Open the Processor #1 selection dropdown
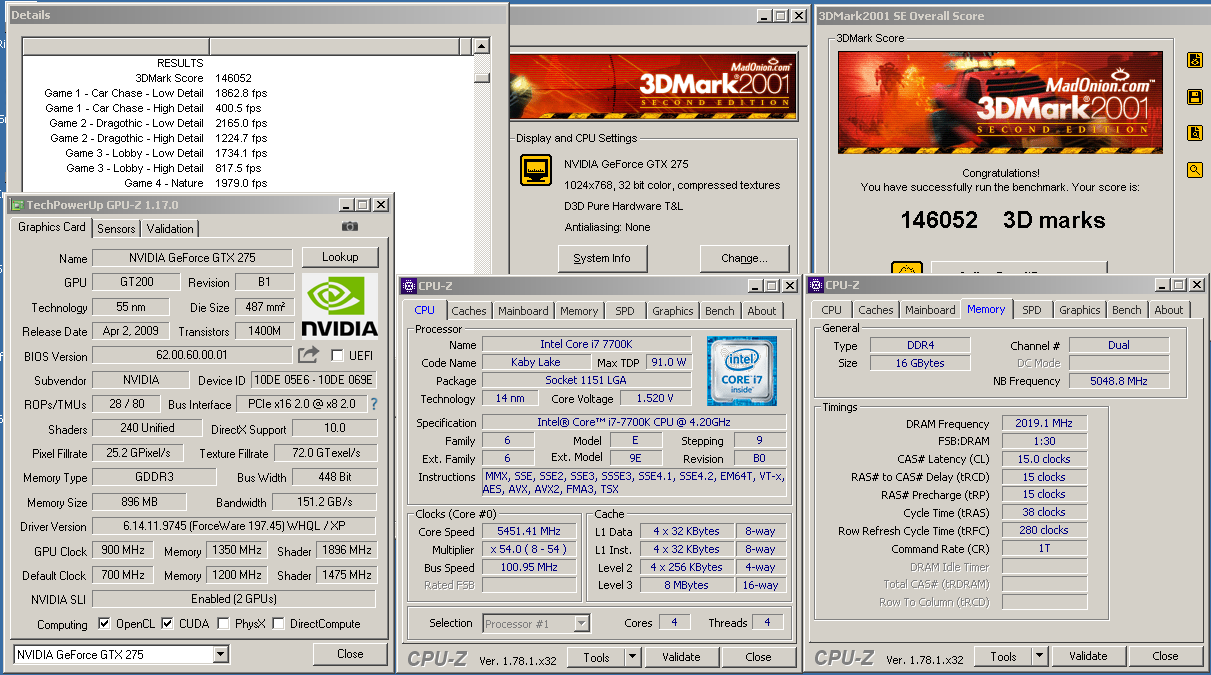This screenshot has height=675, width=1211. click(581, 623)
